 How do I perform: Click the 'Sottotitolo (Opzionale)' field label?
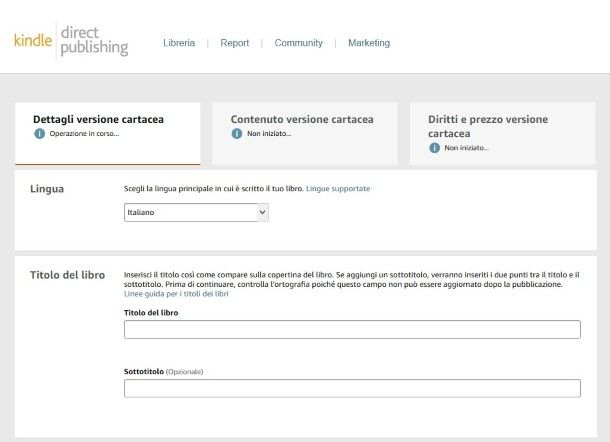coord(163,371)
